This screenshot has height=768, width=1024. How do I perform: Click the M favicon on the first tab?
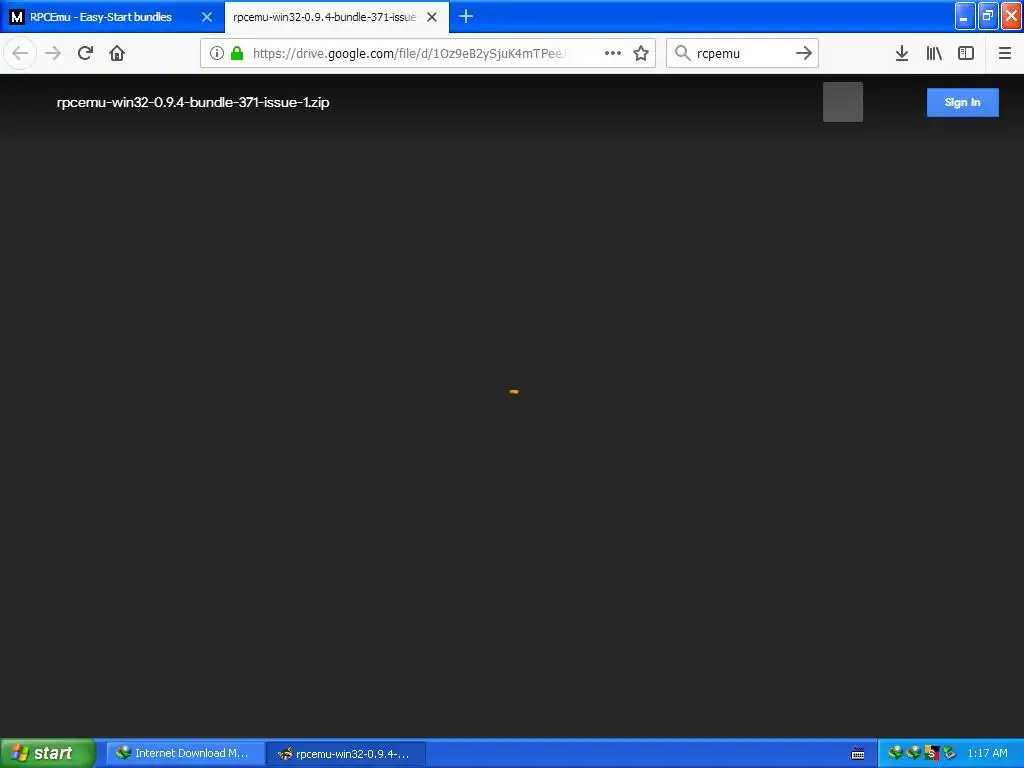[x=17, y=17]
